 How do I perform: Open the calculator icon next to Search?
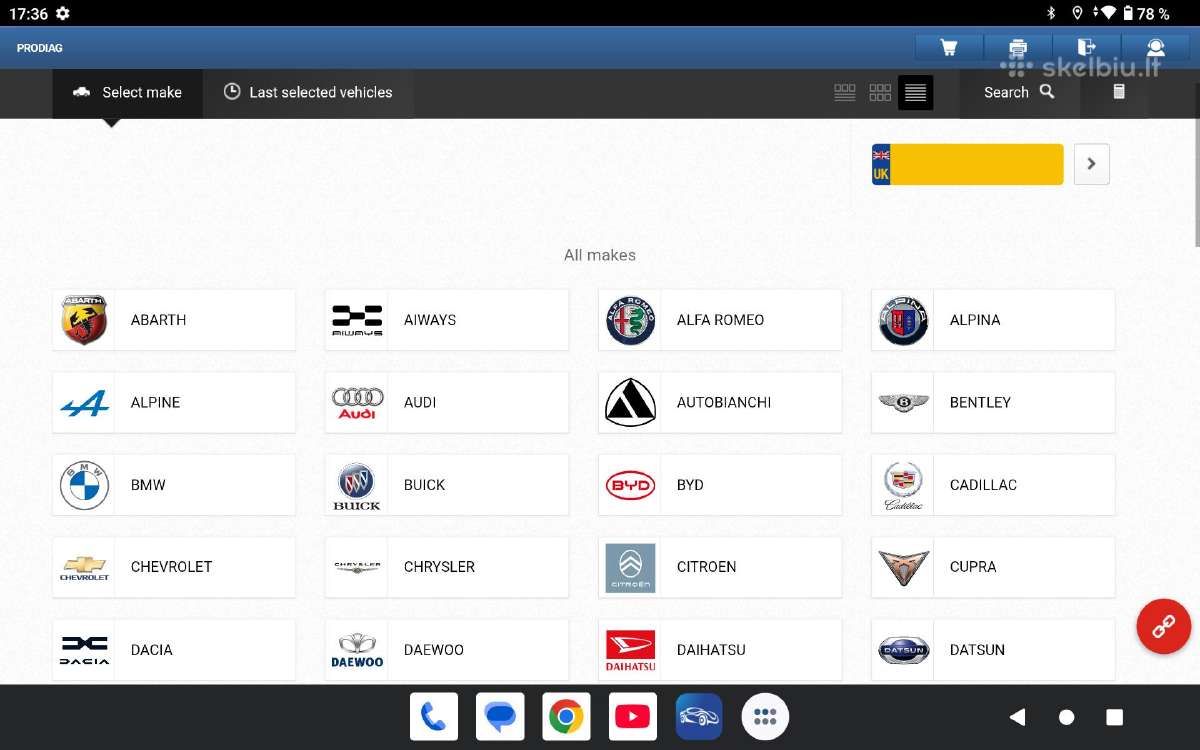pyautogui.click(x=1119, y=92)
